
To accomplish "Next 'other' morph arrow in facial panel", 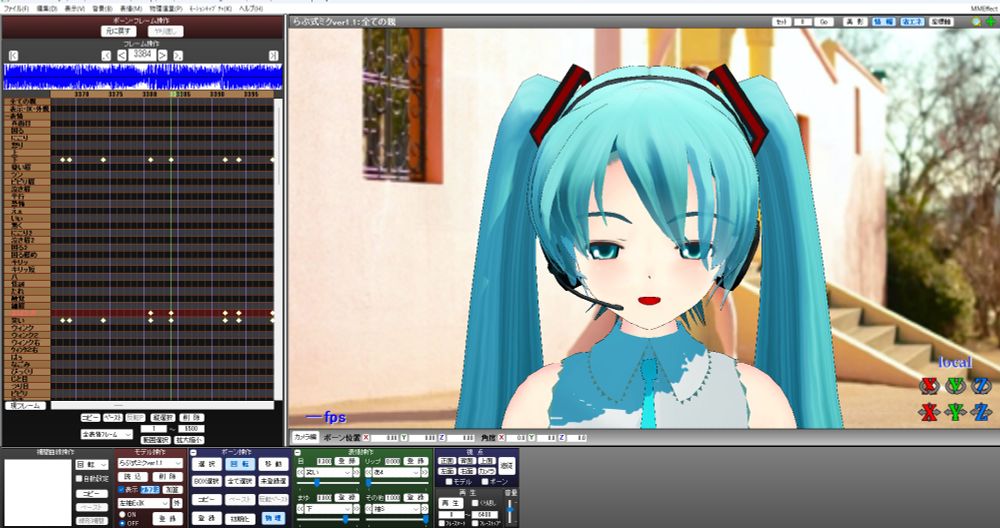I will pos(425,509).
